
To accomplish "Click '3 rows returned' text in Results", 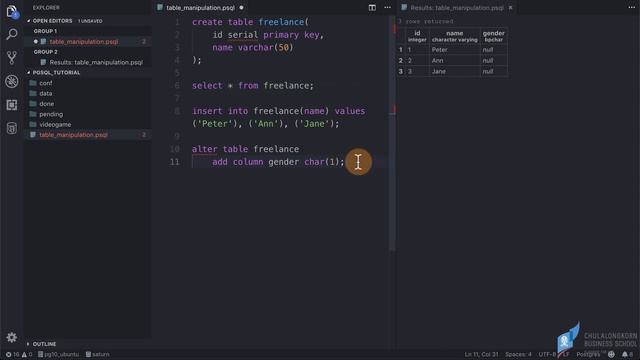I will click(x=426, y=21).
